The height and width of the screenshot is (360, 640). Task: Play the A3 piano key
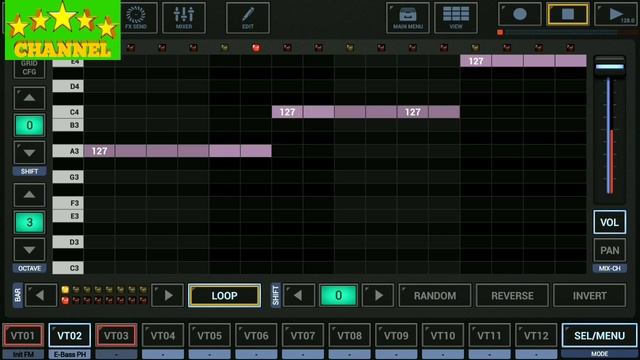point(68,151)
